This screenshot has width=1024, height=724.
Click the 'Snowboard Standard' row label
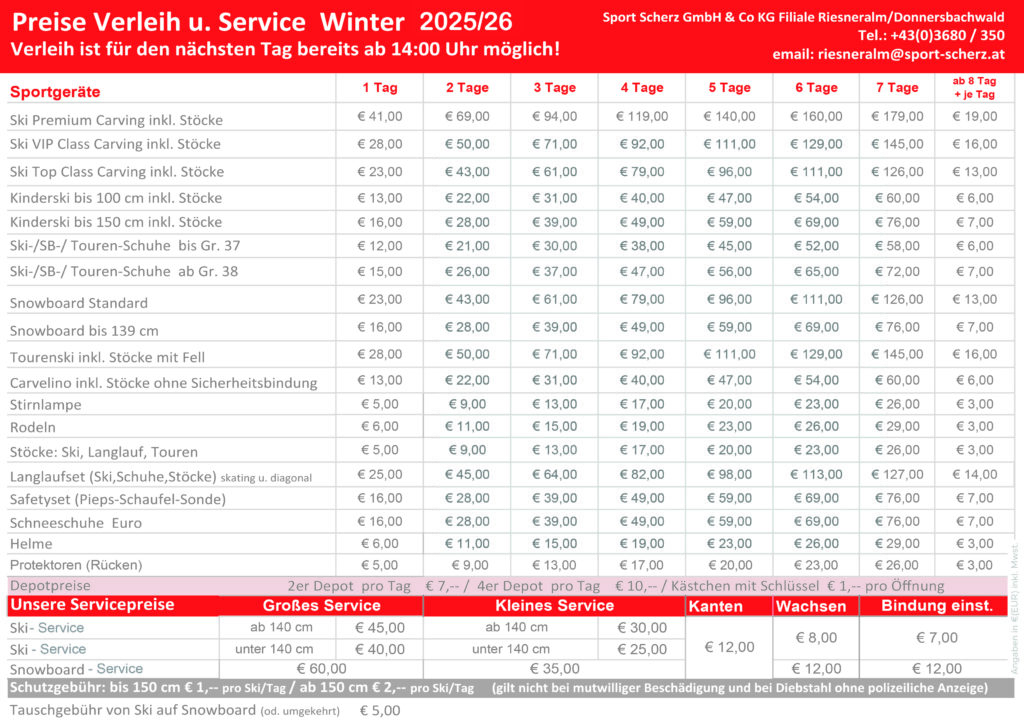click(x=79, y=303)
